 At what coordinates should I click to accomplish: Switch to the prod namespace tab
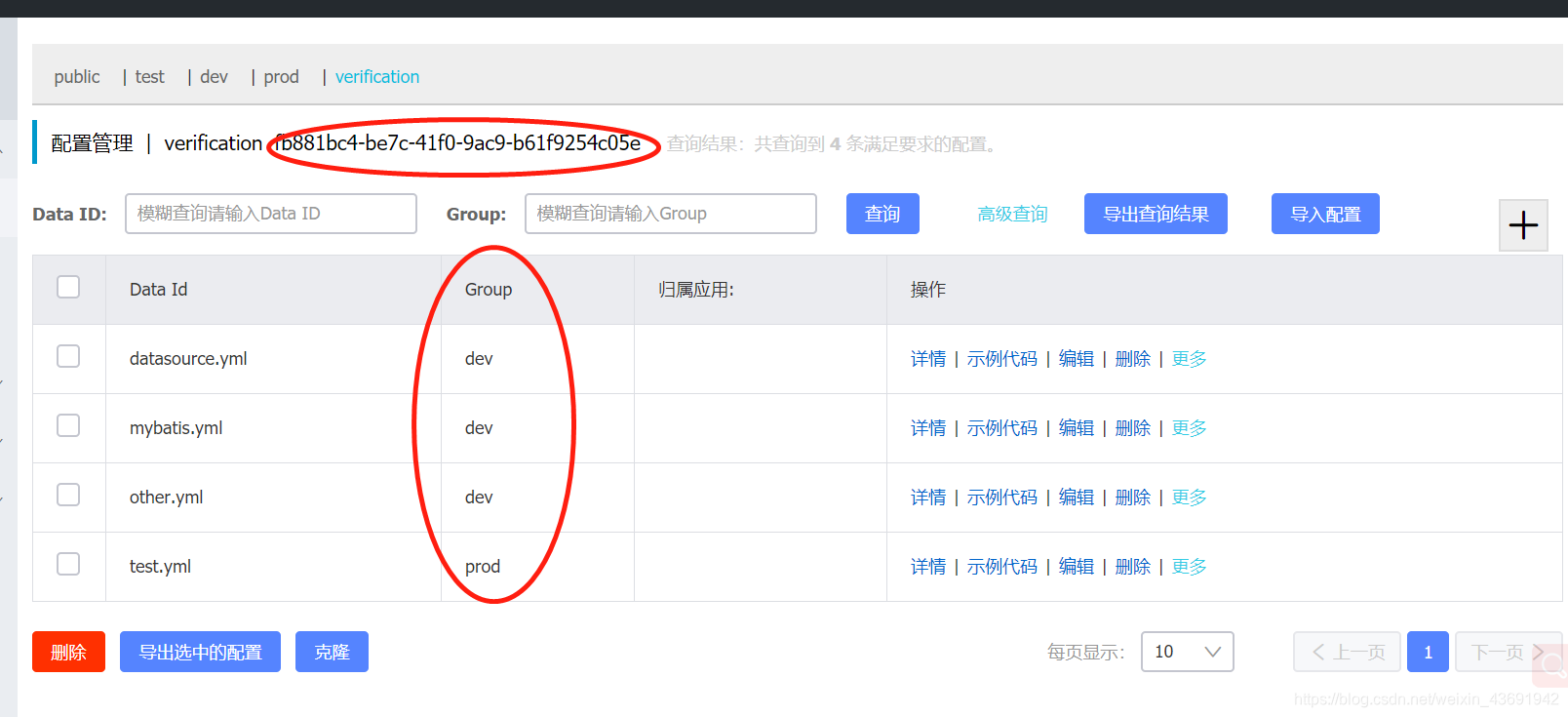click(281, 77)
